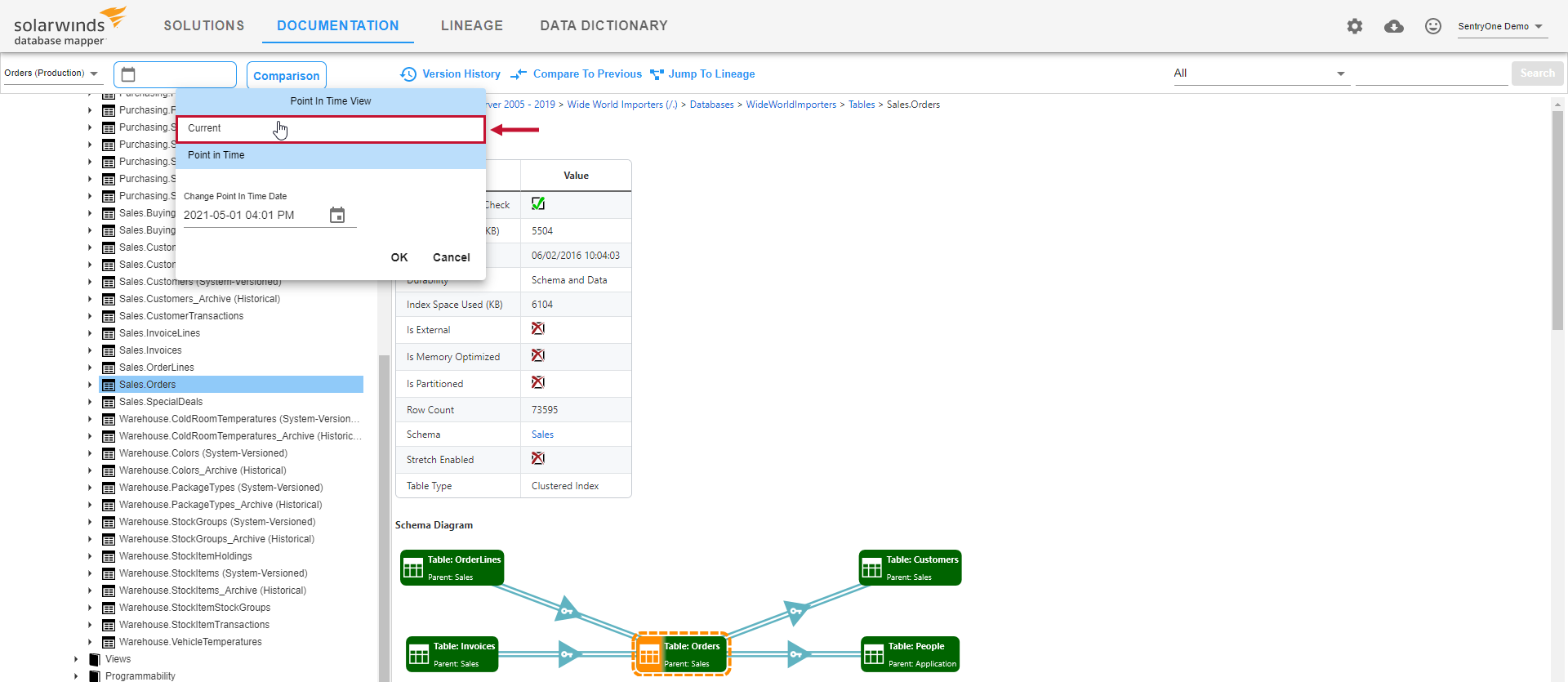Click the OrderLines table diagram icon
1568x682 pixels.
(x=413, y=568)
